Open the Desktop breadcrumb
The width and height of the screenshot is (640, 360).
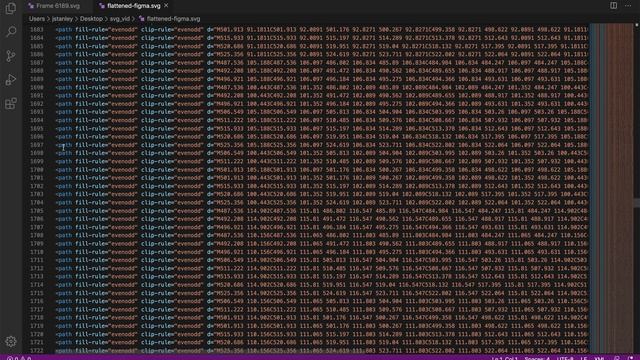(91, 19)
